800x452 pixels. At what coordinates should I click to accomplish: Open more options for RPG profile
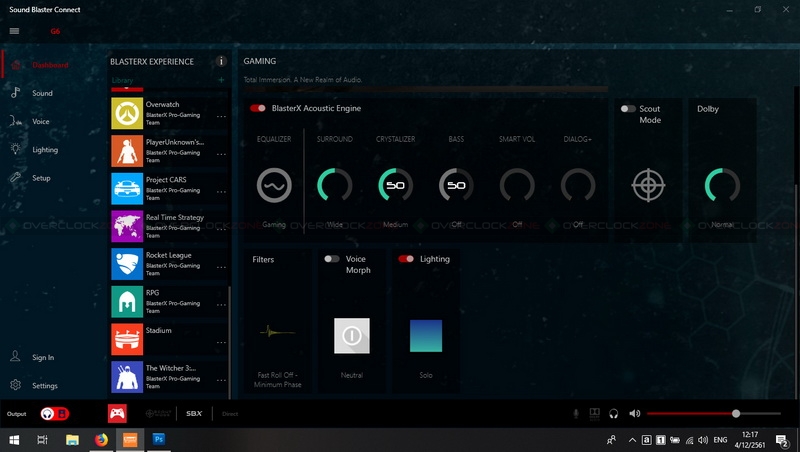221,305
